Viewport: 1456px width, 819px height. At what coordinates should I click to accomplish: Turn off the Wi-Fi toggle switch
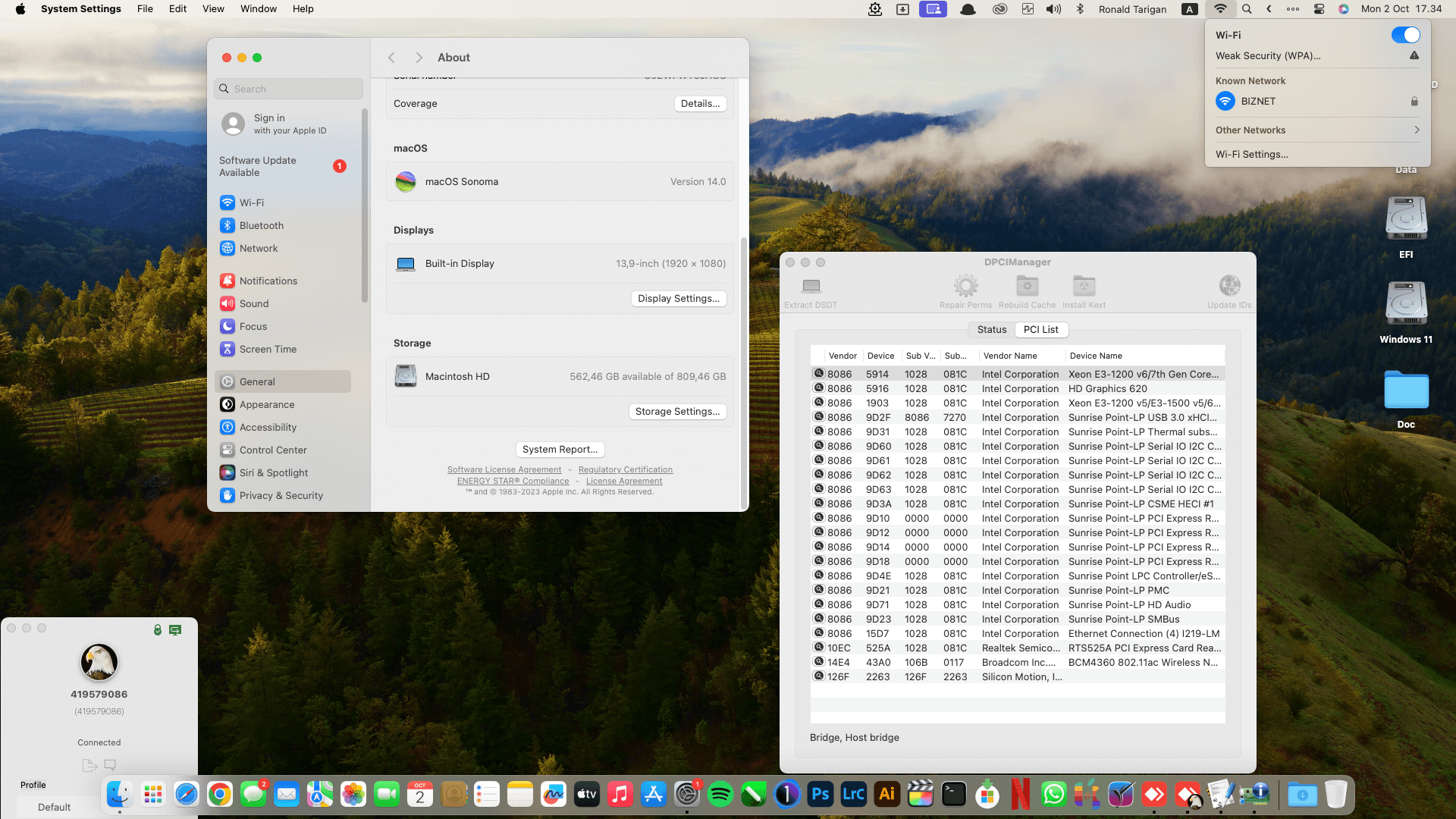pyautogui.click(x=1405, y=35)
